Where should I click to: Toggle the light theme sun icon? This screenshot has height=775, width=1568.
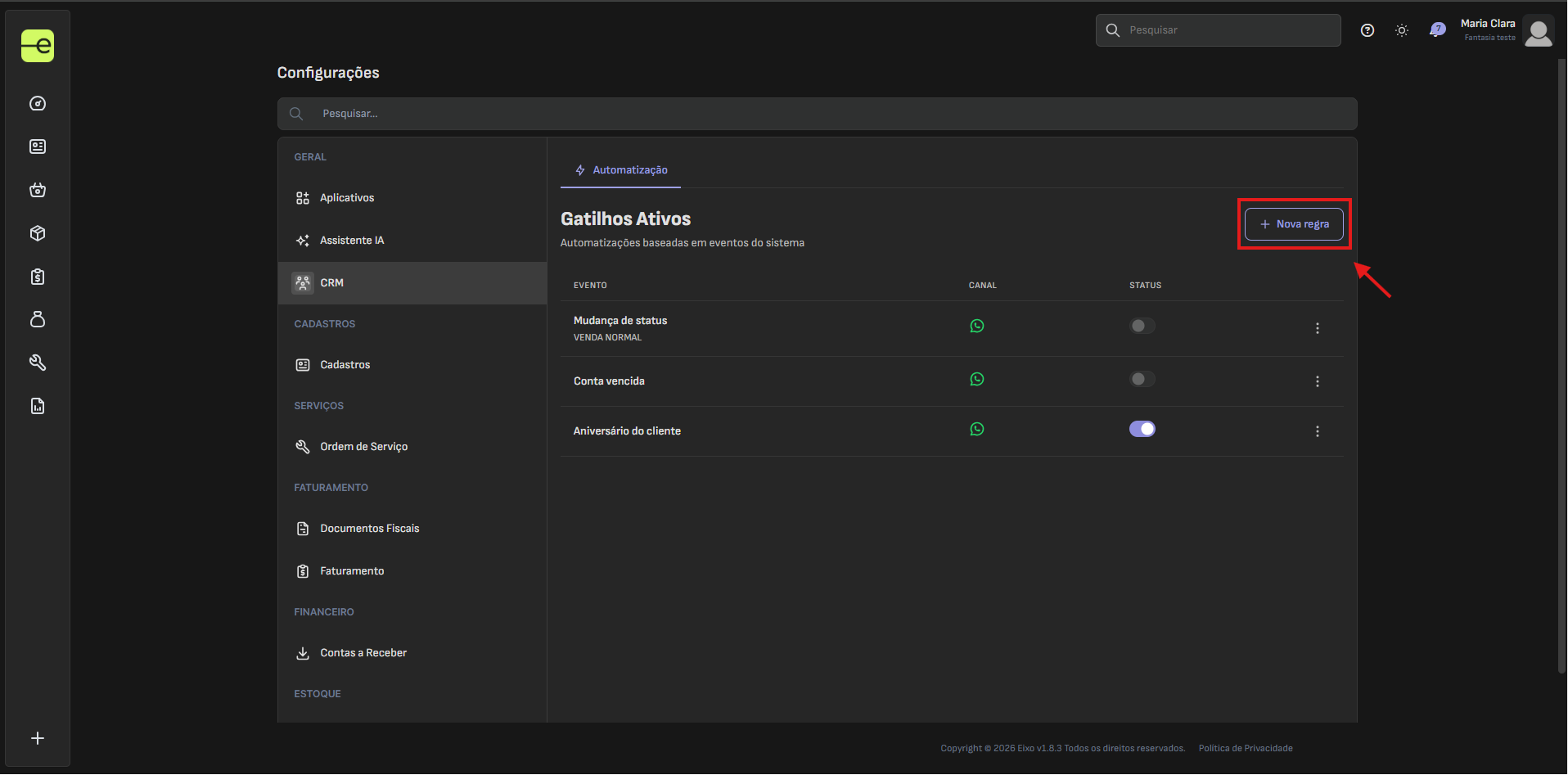(x=1402, y=30)
